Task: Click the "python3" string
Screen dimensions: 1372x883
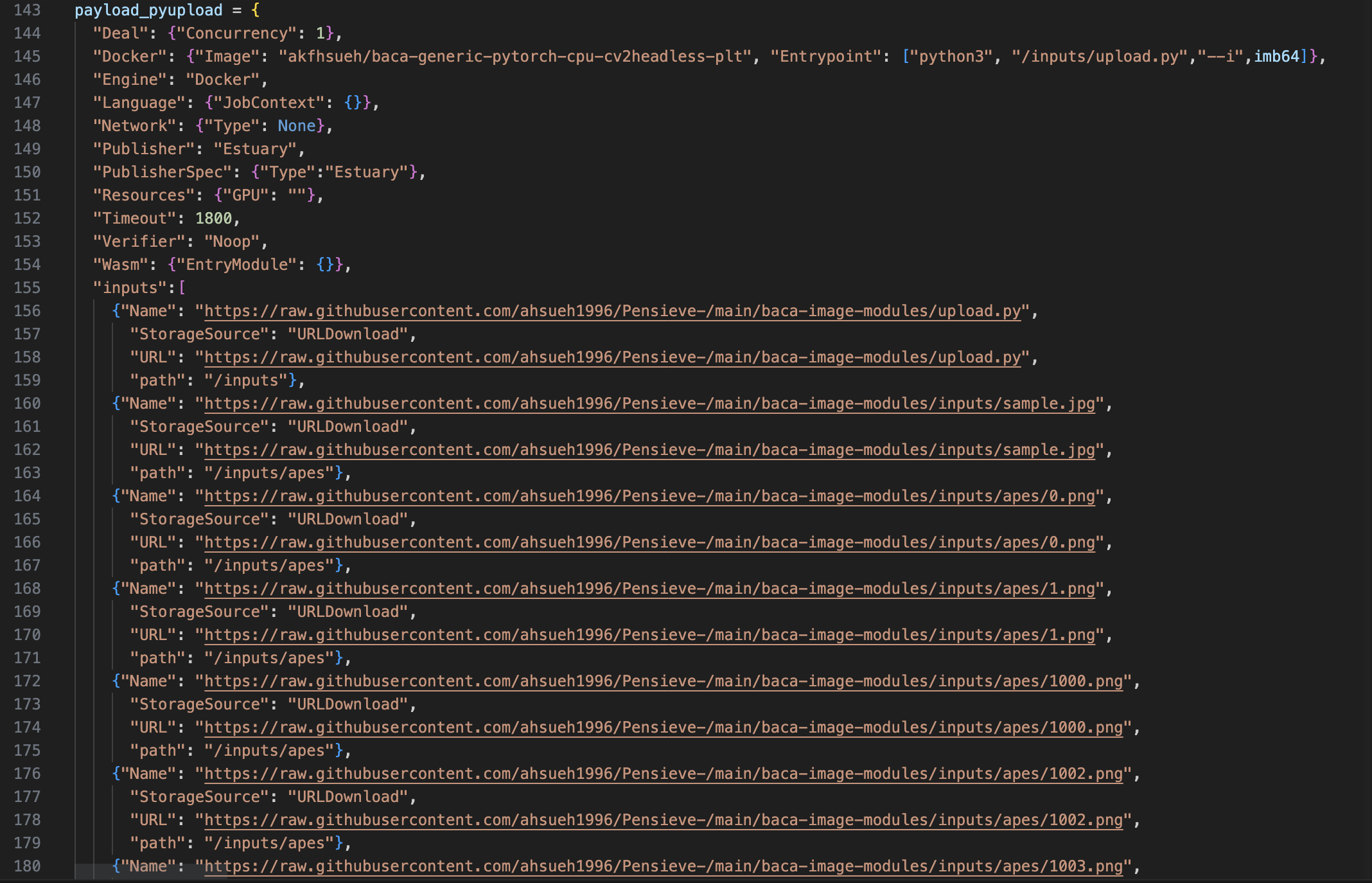Action: [951, 57]
